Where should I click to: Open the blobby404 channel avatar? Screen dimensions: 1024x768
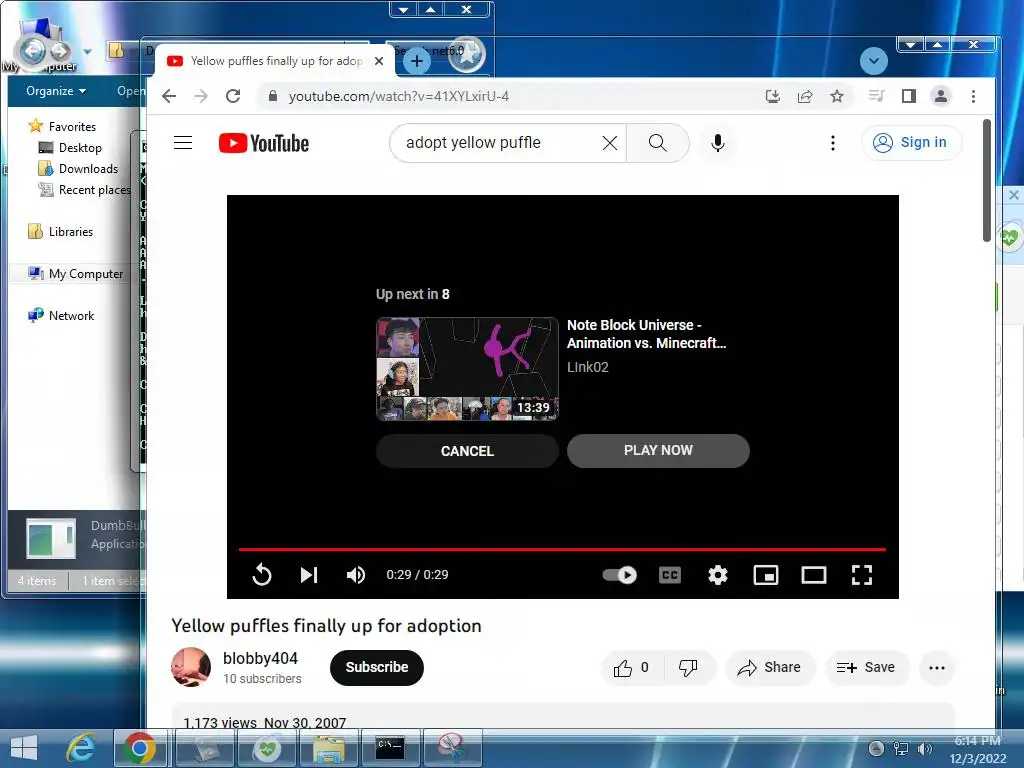(191, 667)
